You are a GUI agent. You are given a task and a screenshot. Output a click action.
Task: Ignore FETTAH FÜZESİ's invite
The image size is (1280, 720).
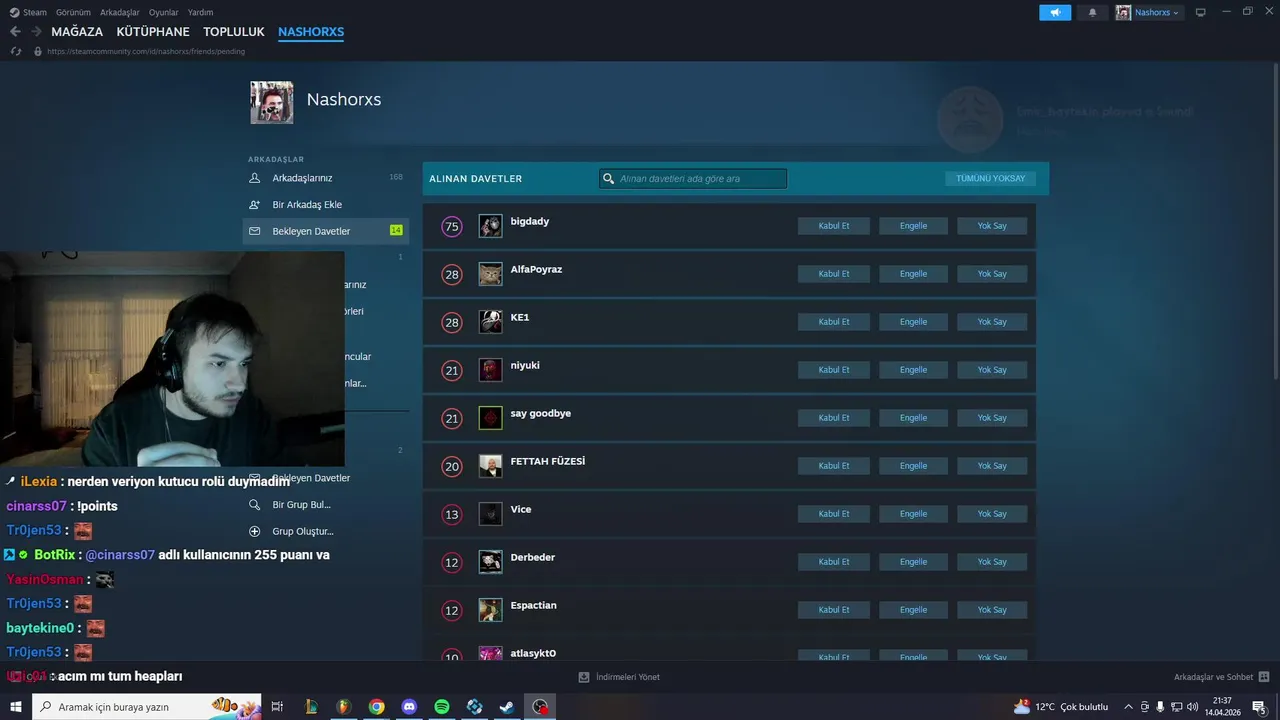(992, 466)
